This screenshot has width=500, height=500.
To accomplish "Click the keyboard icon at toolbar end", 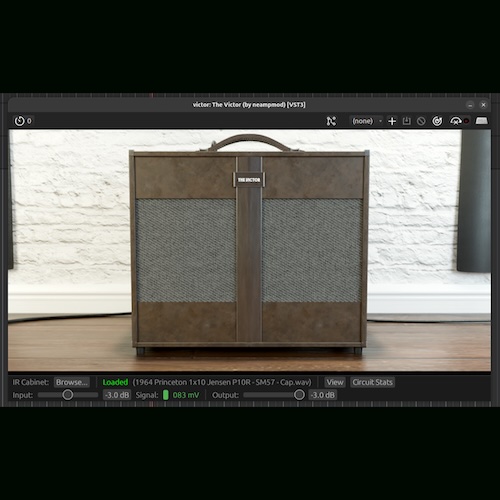I will pyautogui.click(x=481, y=121).
